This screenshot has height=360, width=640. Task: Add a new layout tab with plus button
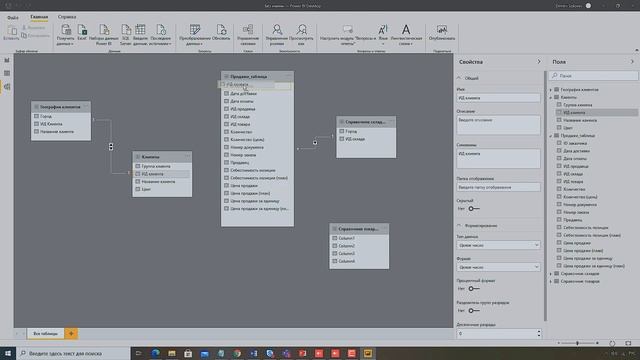click(x=71, y=333)
